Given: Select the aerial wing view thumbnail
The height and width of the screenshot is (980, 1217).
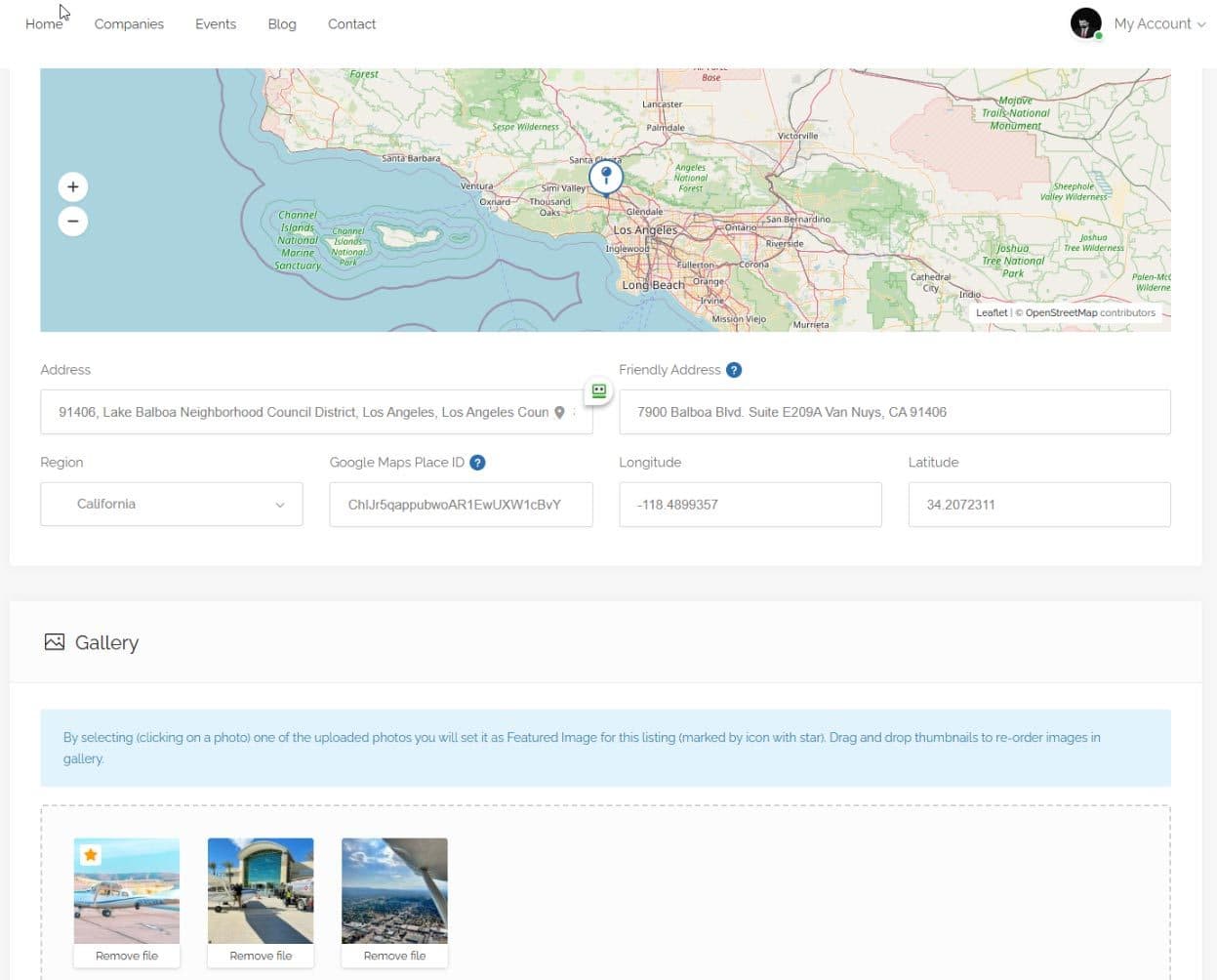Looking at the screenshot, I should (394, 890).
